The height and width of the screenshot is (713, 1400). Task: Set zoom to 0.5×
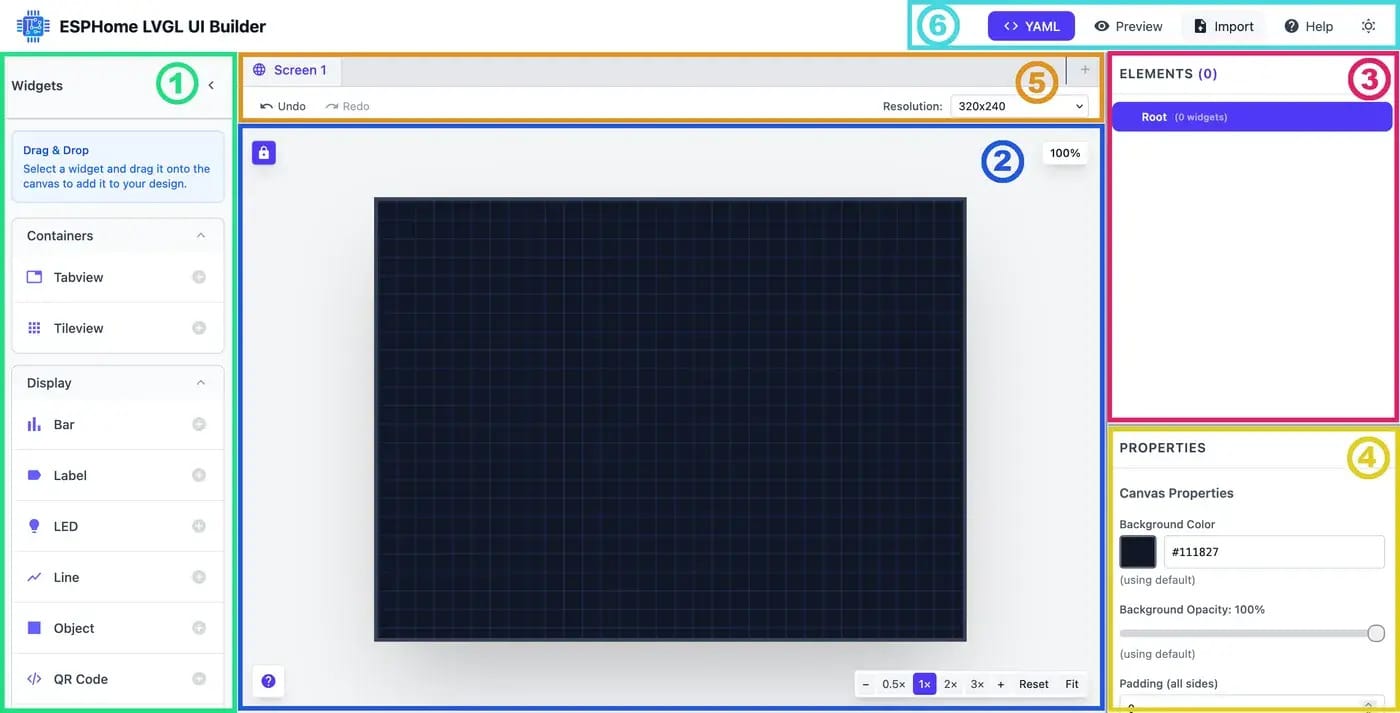893,684
